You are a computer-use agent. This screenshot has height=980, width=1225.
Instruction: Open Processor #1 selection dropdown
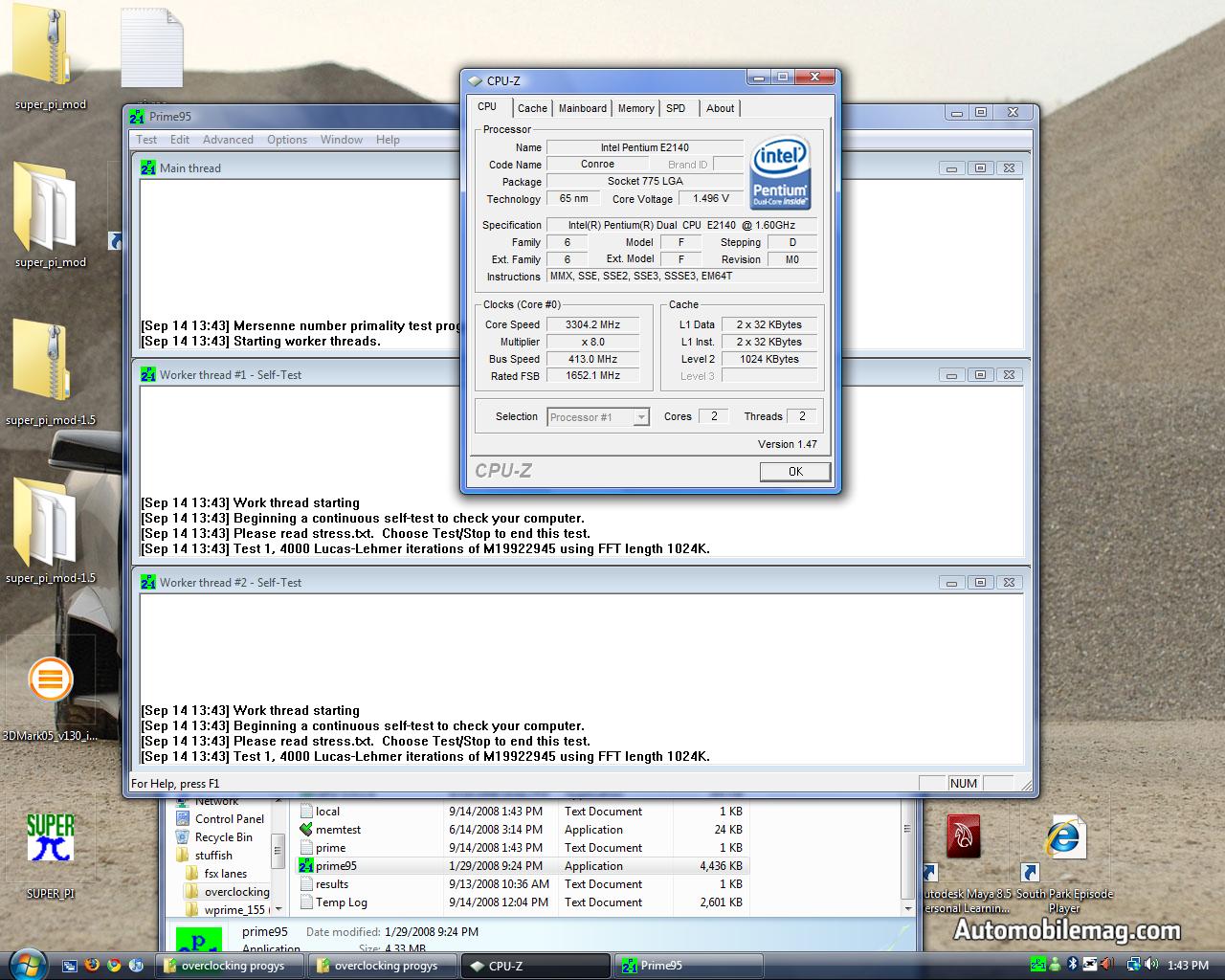598,417
